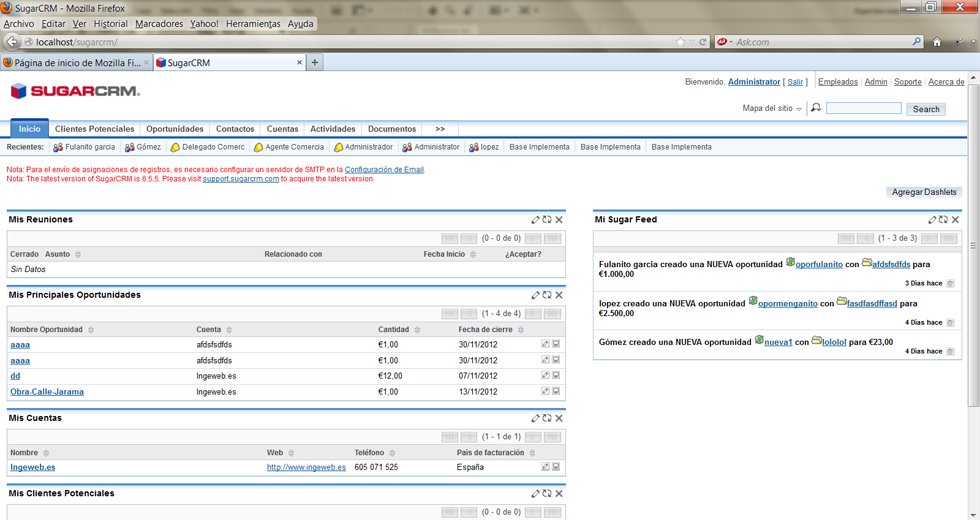Open the Obra-Calle-Jarama opportunity
The height and width of the screenshot is (520, 980).
(47, 392)
